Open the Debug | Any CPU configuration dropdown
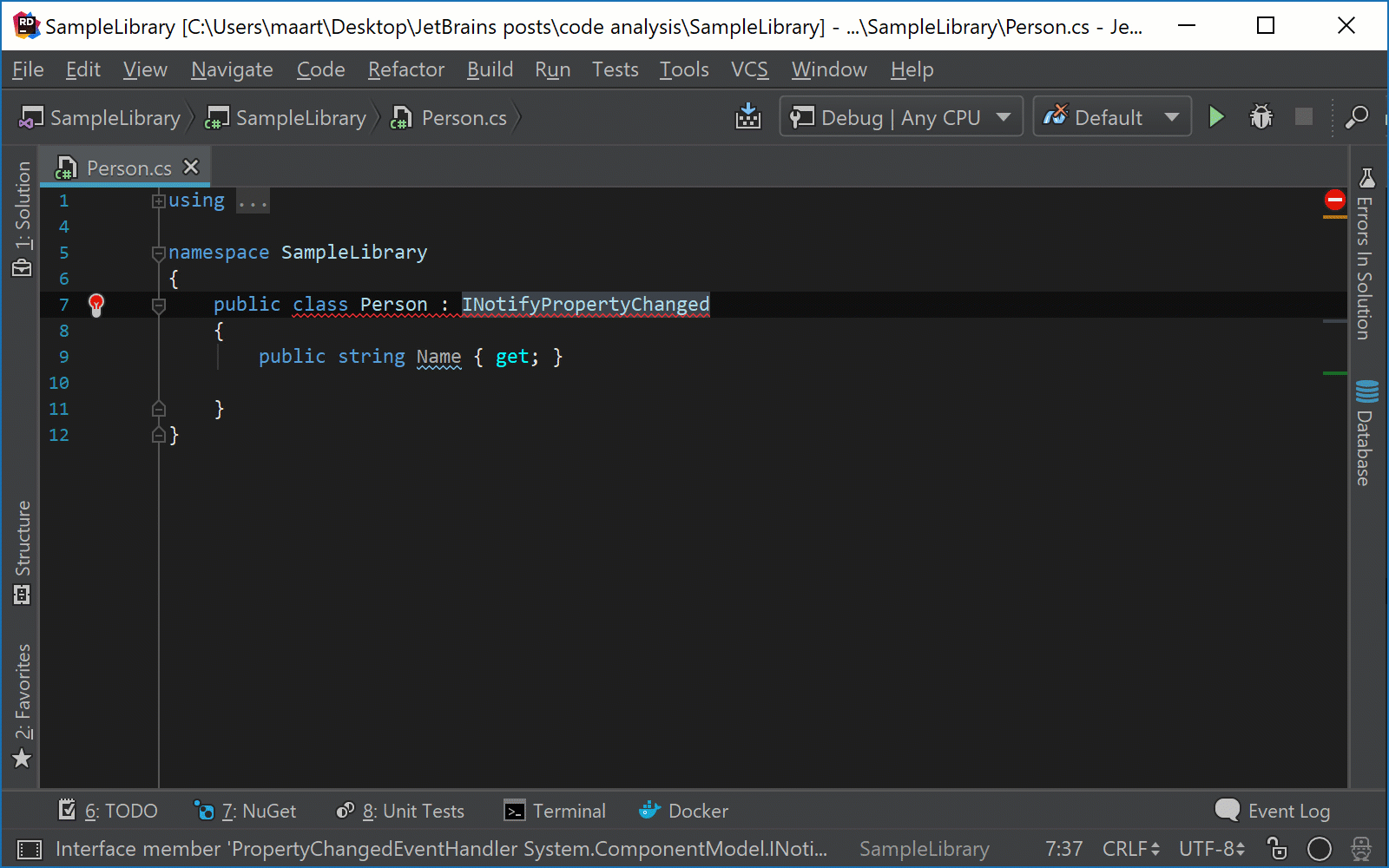1389x868 pixels. (x=899, y=116)
